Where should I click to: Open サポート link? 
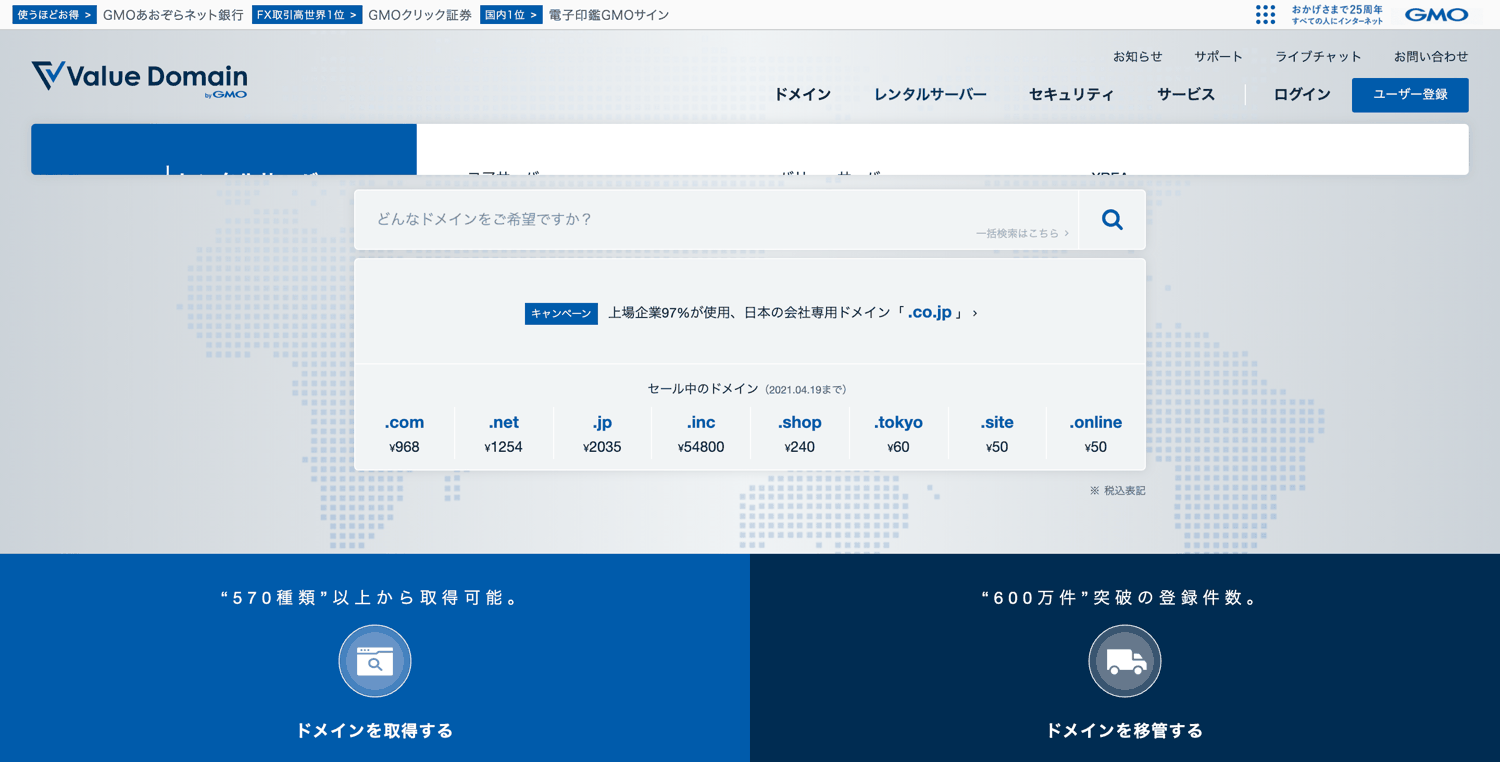point(1218,57)
